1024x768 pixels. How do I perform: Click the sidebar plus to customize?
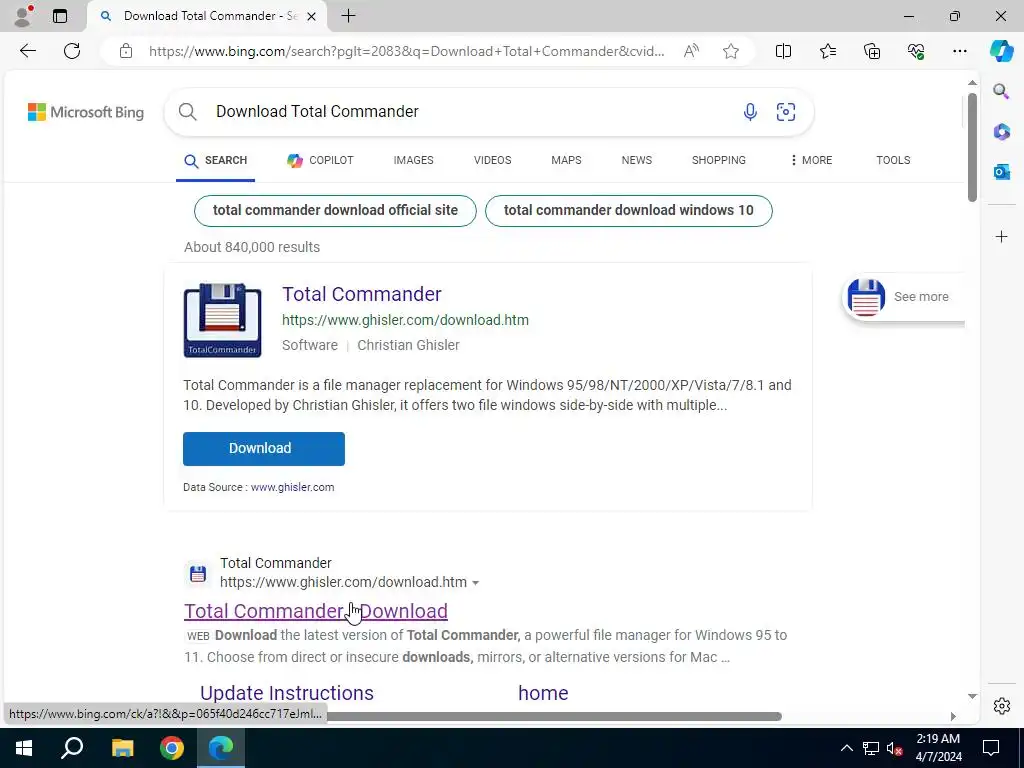[1001, 236]
